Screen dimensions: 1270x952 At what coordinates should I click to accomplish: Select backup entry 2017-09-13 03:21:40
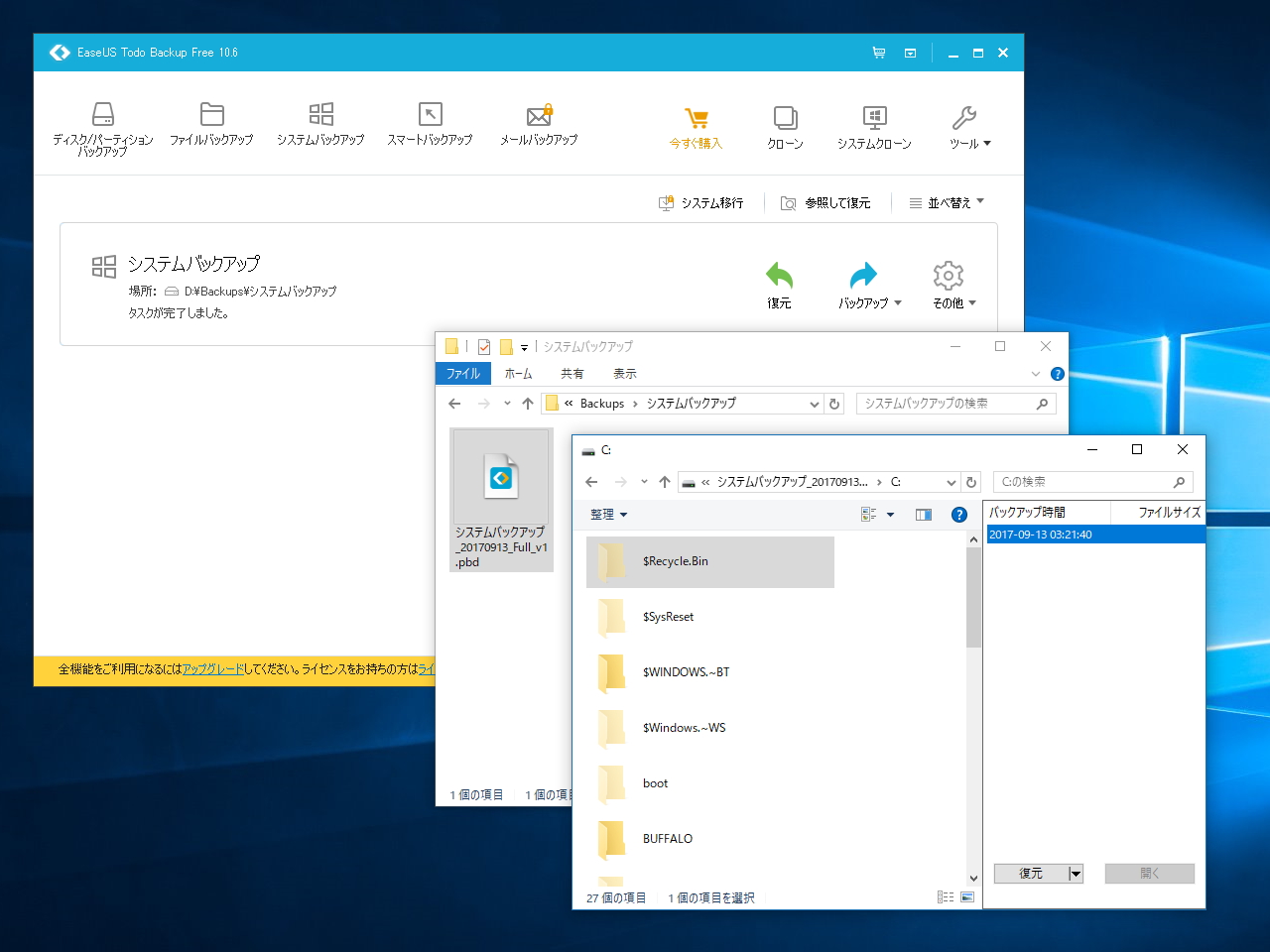click(1095, 535)
